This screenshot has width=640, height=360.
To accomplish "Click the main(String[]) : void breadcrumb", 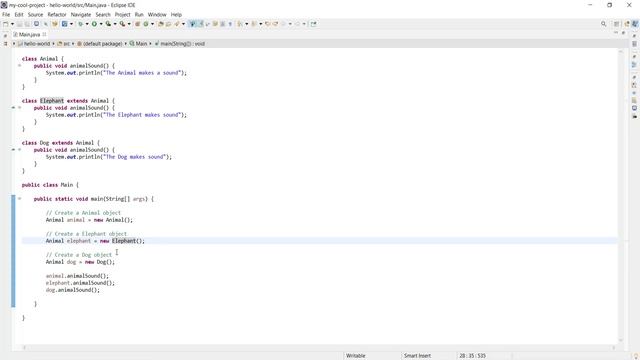I will click(180, 44).
